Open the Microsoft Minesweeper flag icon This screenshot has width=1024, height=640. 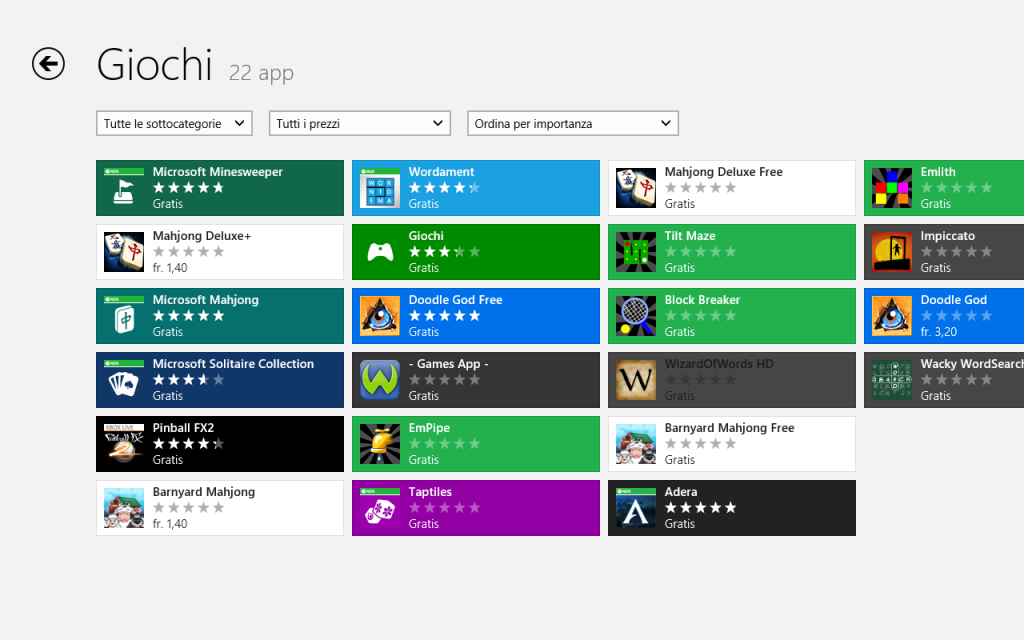[x=124, y=188]
